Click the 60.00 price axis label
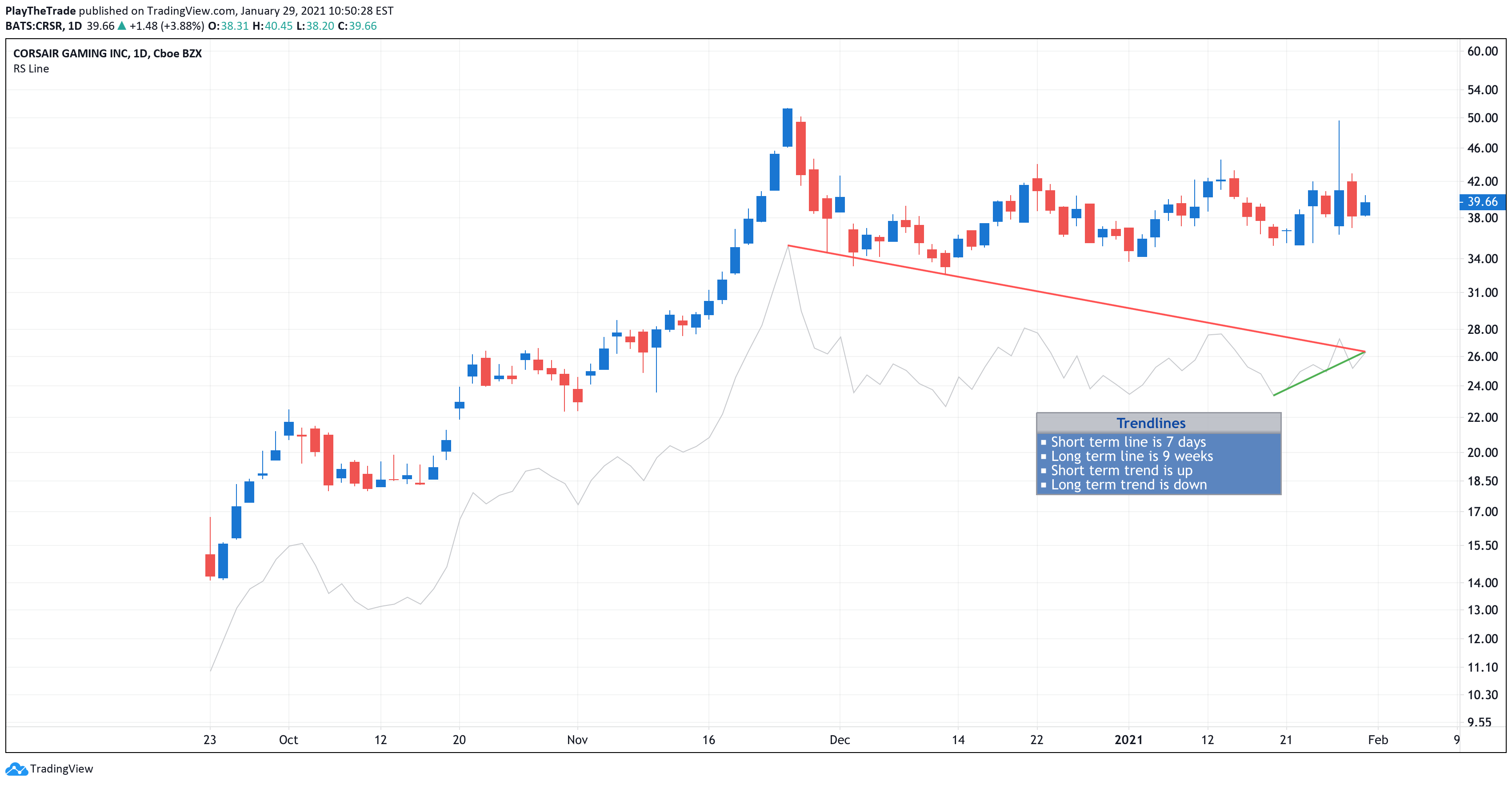This screenshot has height=785, width=1512. [1482, 51]
